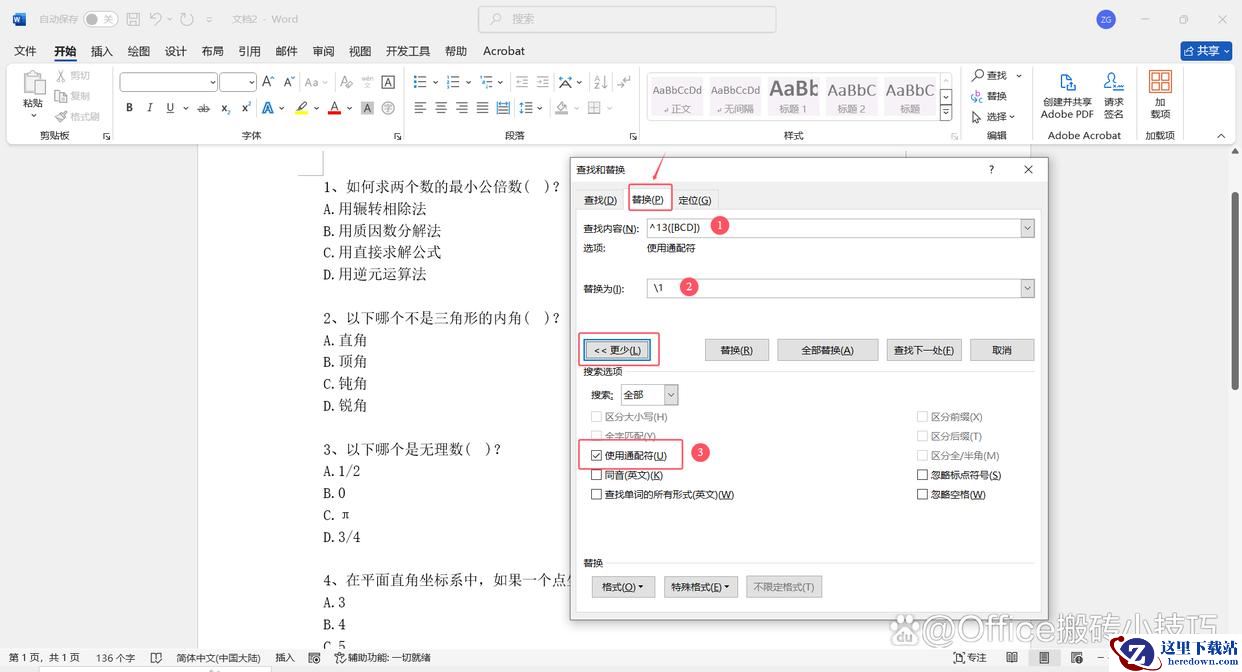Click the Add-ins icon
Viewport: 1242px width, 672px height.
point(1160,95)
